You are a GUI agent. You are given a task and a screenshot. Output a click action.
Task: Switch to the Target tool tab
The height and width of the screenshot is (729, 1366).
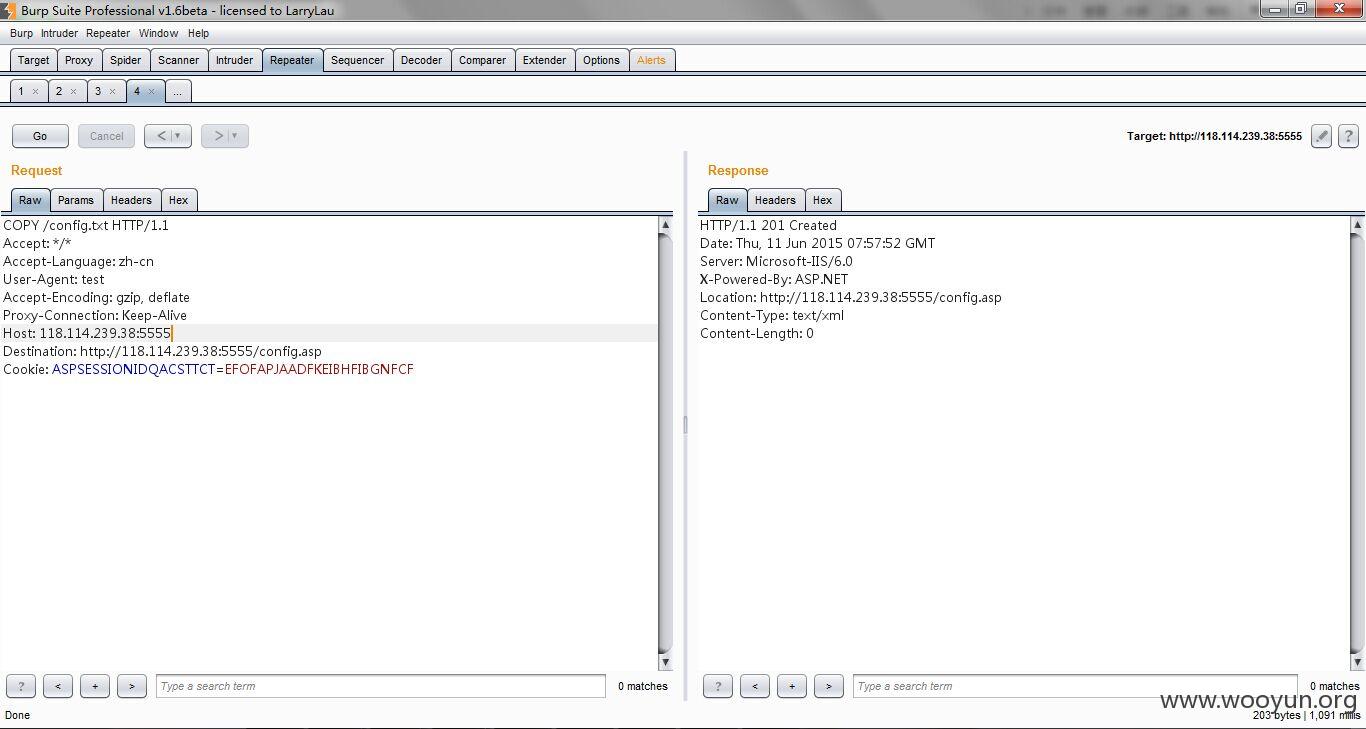click(34, 60)
